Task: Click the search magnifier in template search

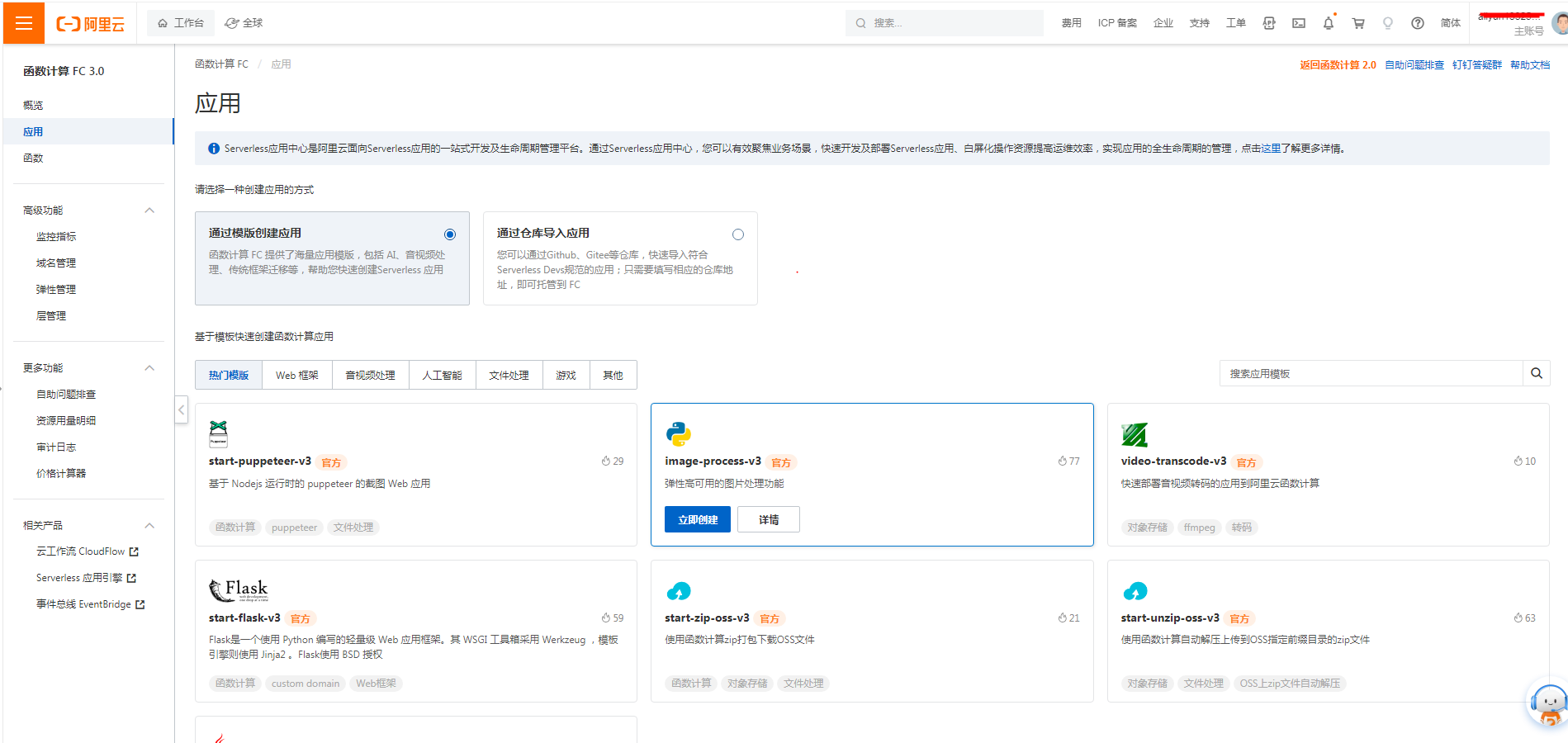Action: pos(1537,373)
